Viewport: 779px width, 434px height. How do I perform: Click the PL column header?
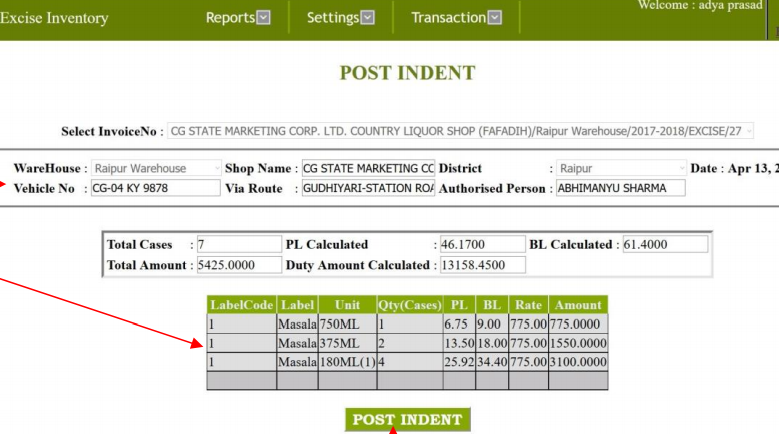point(459,305)
